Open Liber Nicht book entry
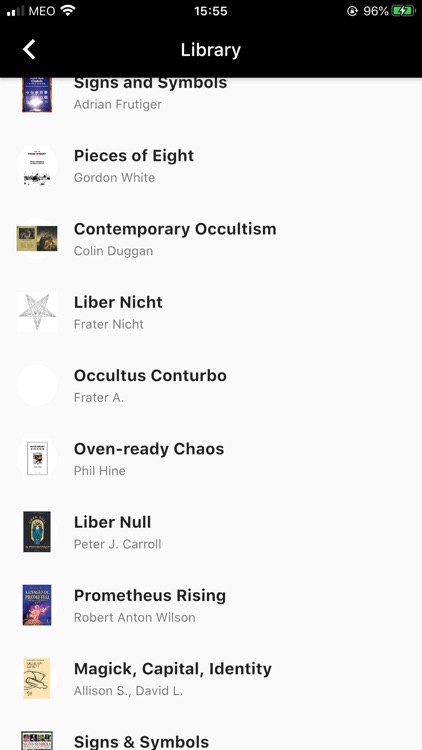This screenshot has height=750, width=422. [211, 312]
